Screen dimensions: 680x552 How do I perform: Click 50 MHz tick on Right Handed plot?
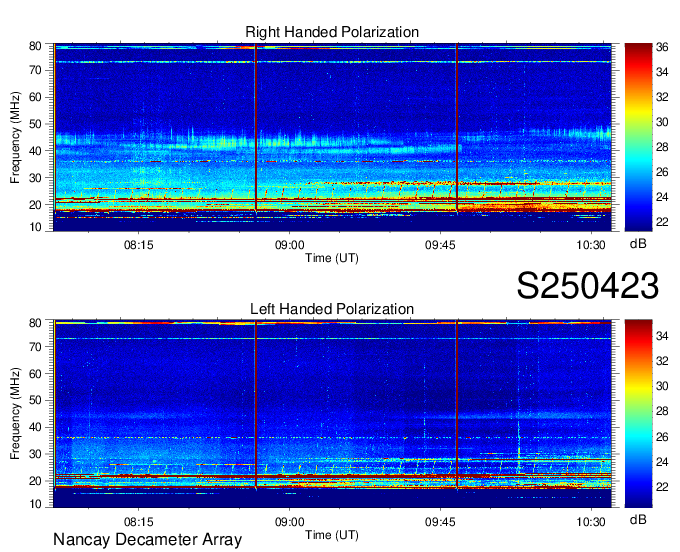tap(35, 124)
